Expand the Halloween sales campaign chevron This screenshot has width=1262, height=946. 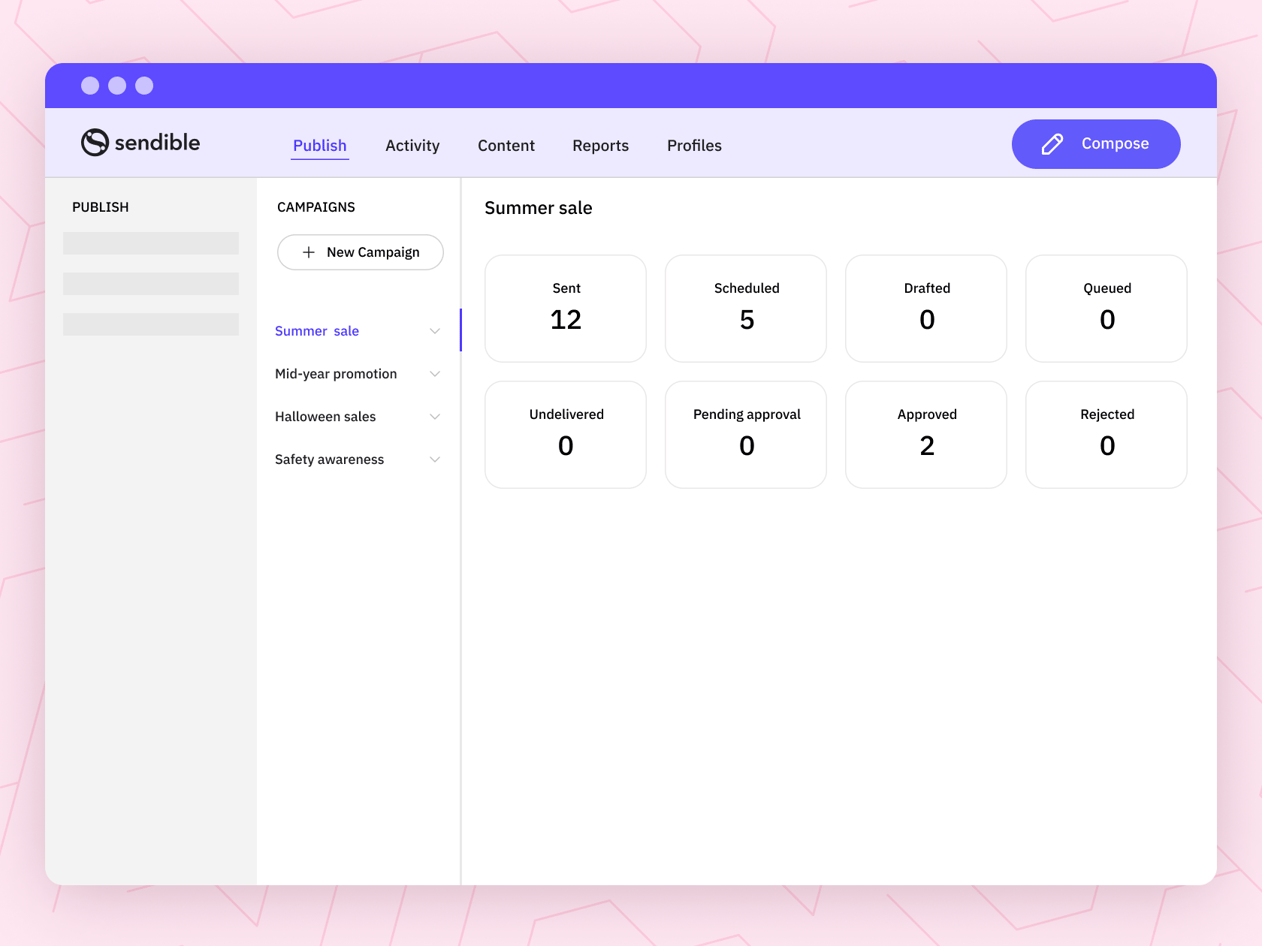(435, 416)
